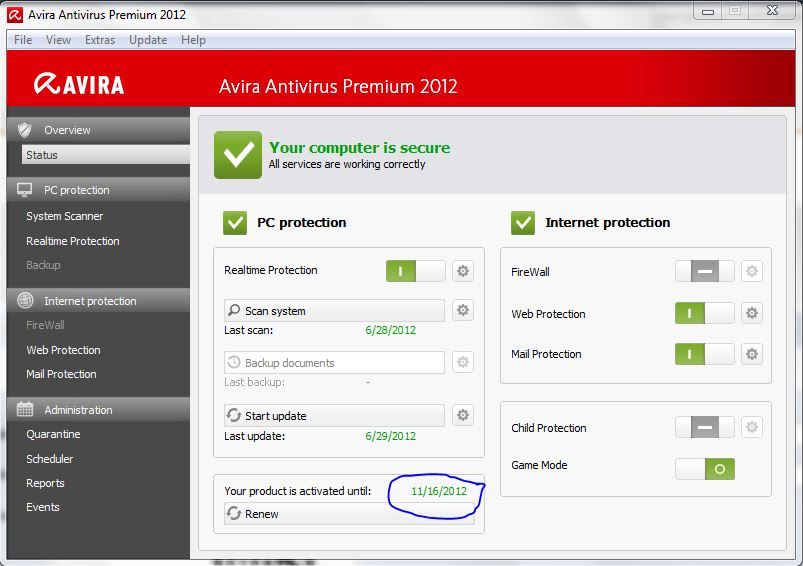Open the Help menu
The height and width of the screenshot is (566, 803).
click(x=193, y=40)
